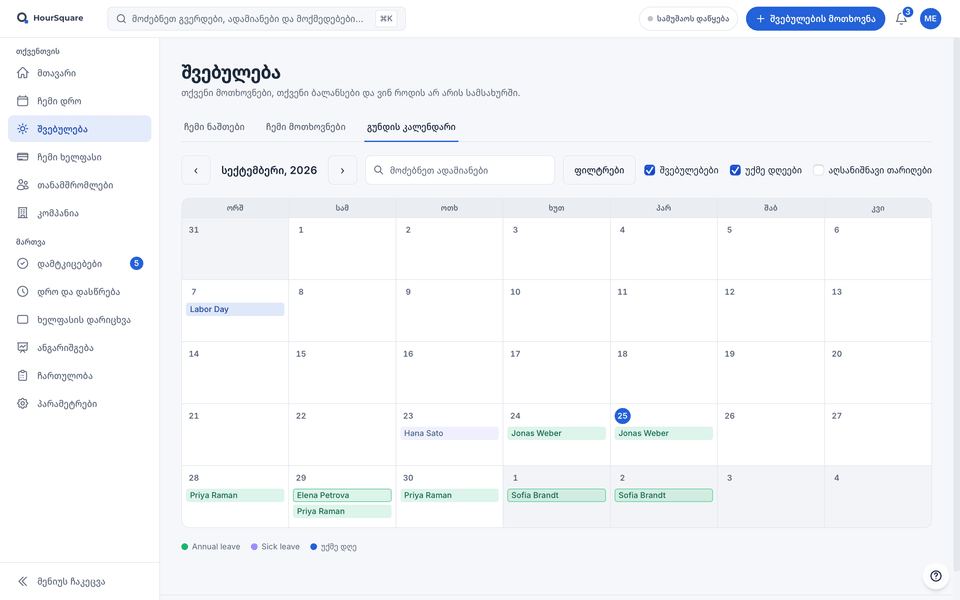The width and height of the screenshot is (960, 600).
Task: Go to next month with right chevron
Action: click(x=342, y=170)
